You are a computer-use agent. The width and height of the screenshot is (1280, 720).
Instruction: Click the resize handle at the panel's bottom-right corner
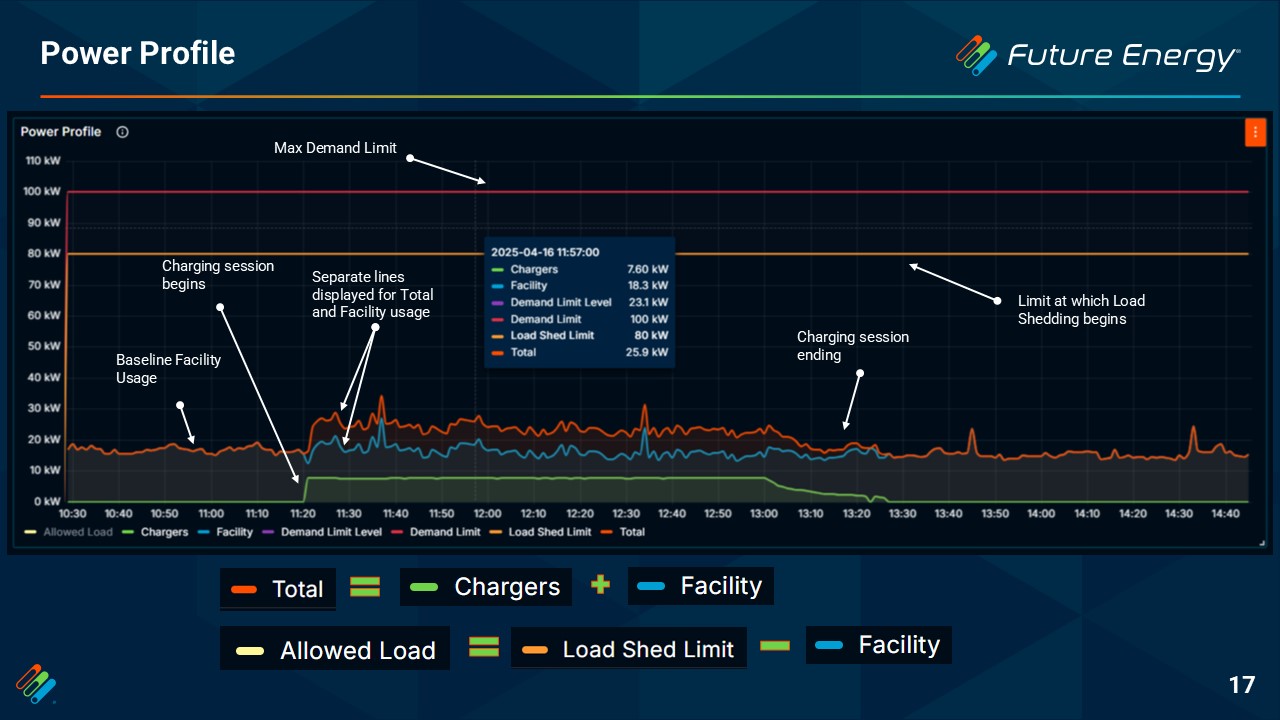pos(1262,545)
